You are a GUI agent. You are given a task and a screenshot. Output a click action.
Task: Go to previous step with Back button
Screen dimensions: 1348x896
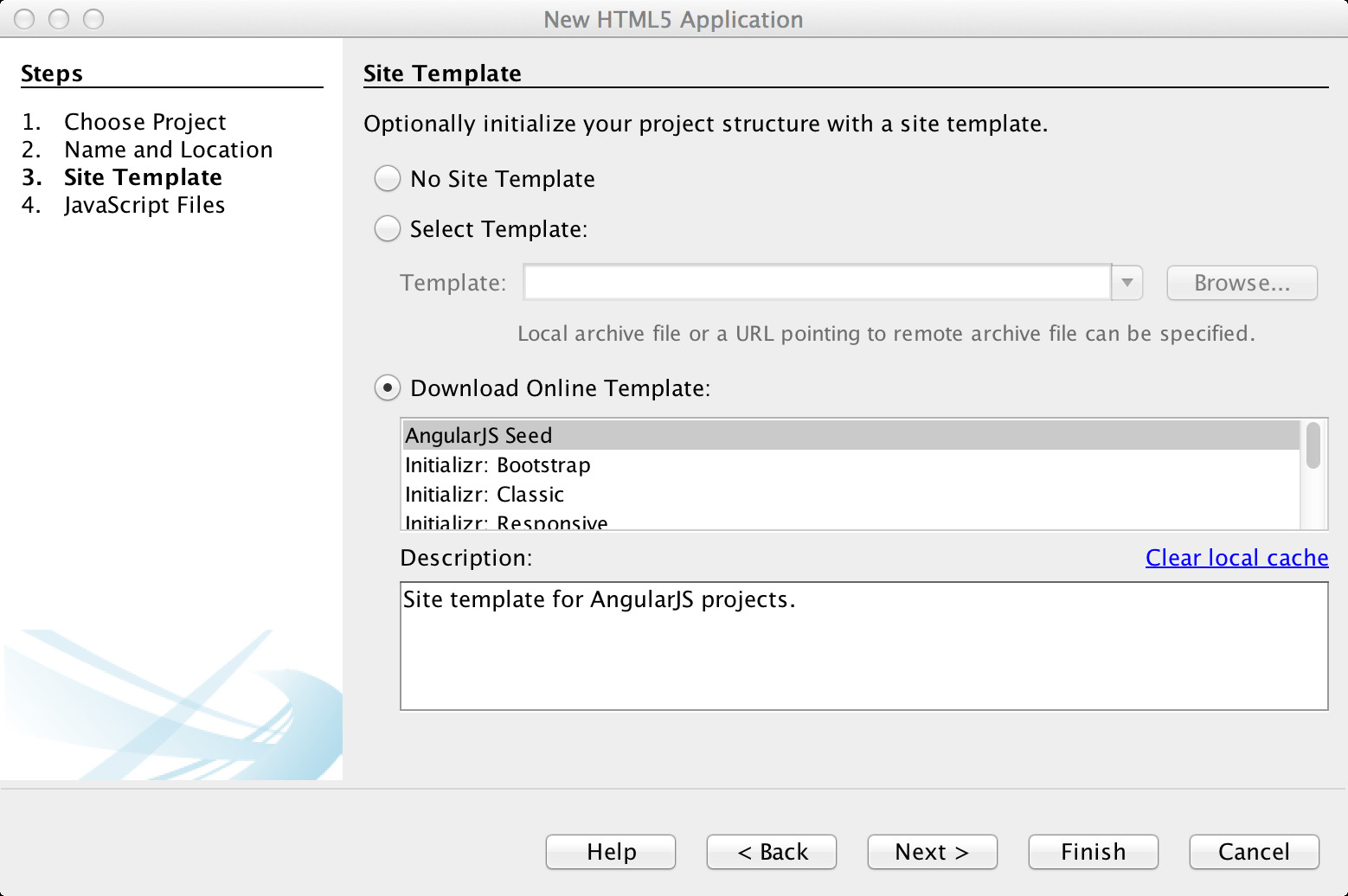pyautogui.click(x=772, y=852)
